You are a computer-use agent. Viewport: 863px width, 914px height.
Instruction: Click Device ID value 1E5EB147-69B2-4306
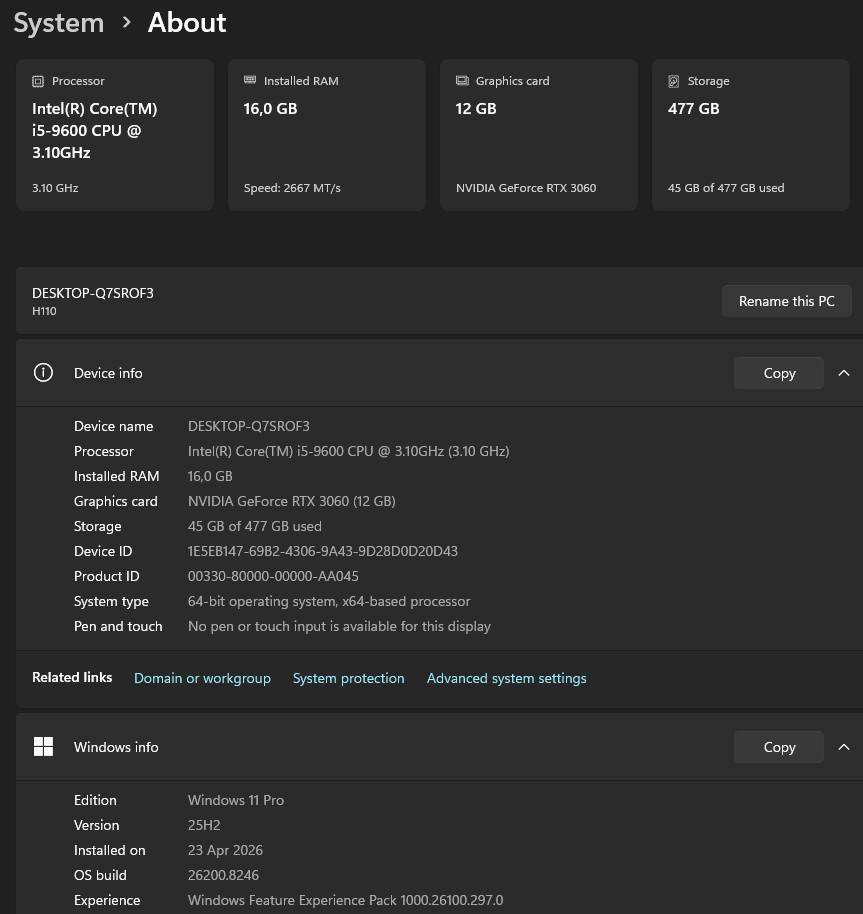(323, 551)
